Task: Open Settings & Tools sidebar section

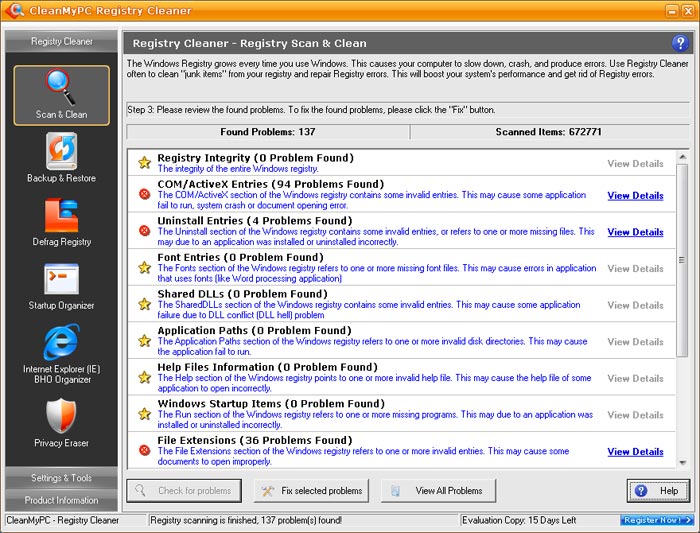Action: [62, 478]
